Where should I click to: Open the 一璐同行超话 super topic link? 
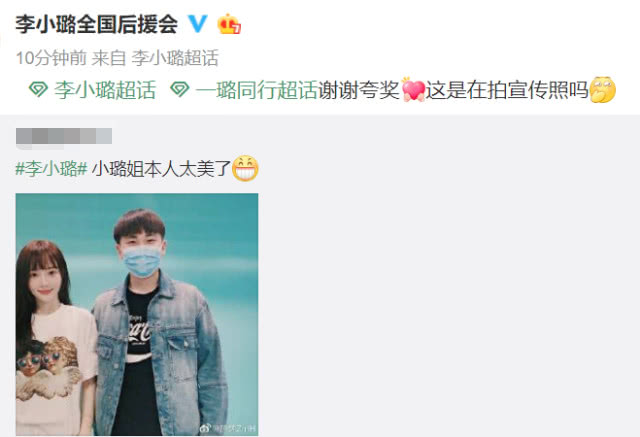[257, 90]
